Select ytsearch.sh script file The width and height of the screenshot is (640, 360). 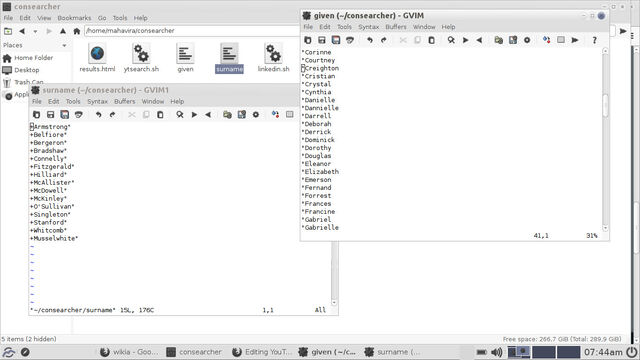tap(141, 58)
